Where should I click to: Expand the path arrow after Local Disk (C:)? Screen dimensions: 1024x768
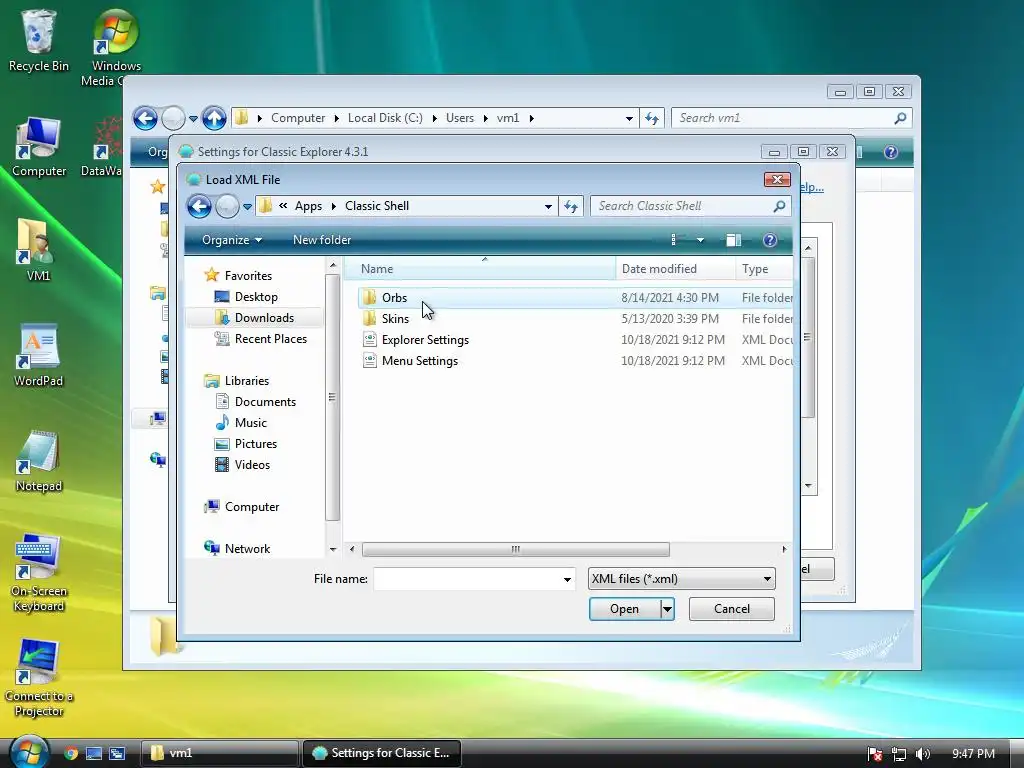434,118
